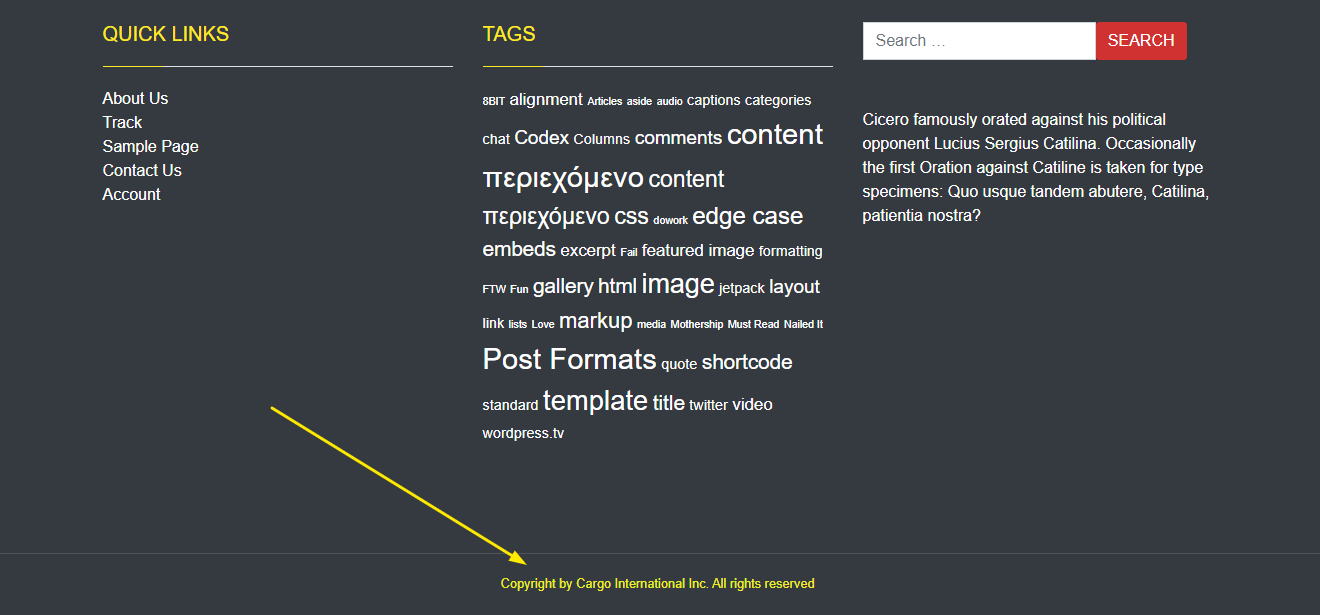Open the Articles tag
Screen dimensions: 1320x615
(x=604, y=101)
